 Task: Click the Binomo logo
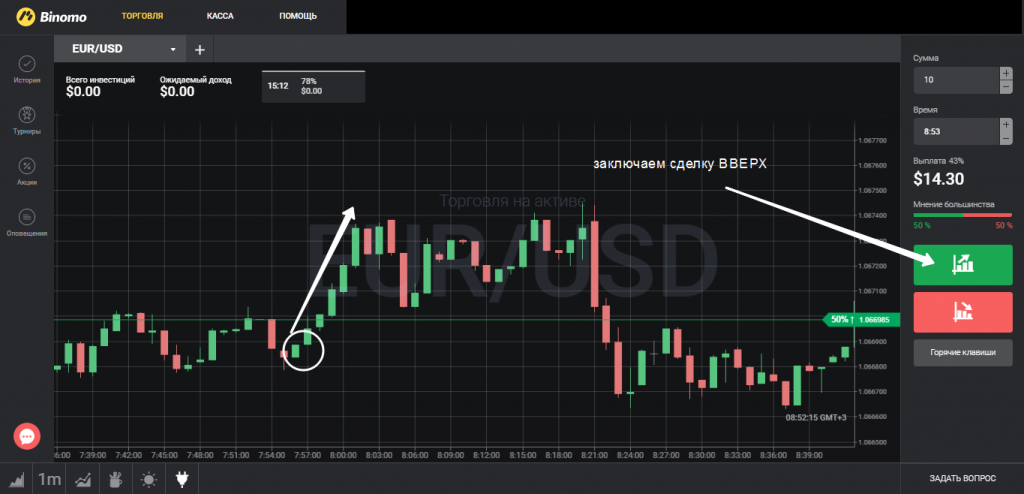pos(51,16)
